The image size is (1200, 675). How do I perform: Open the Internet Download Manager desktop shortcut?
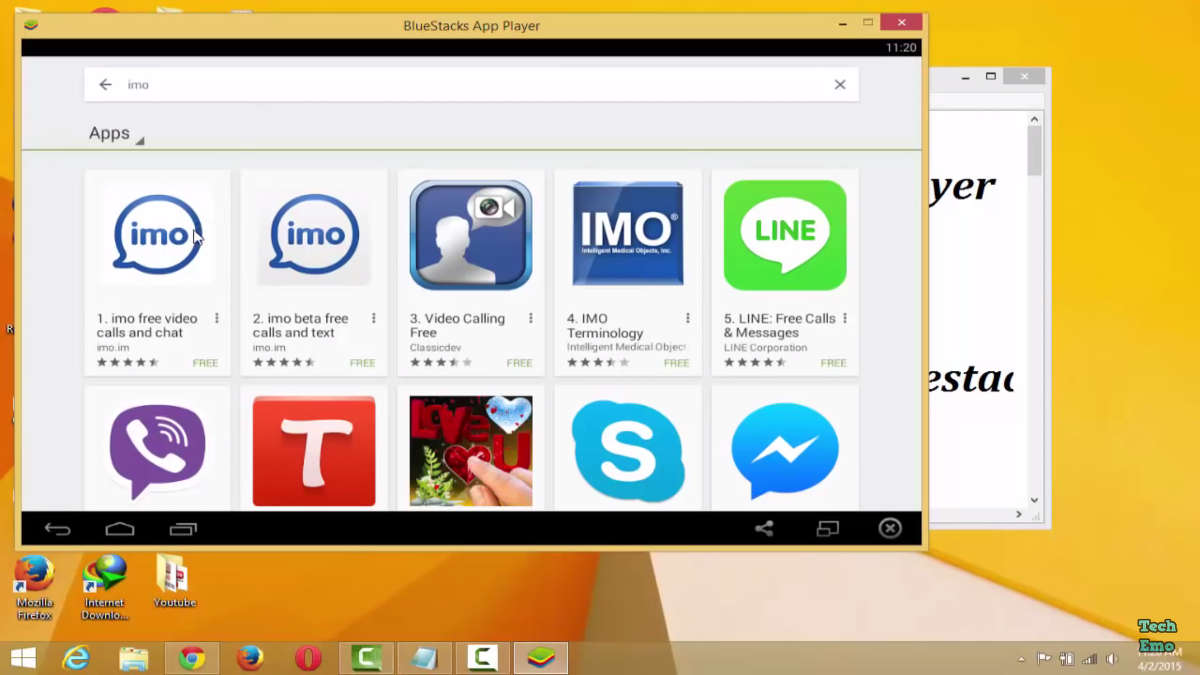click(x=105, y=588)
